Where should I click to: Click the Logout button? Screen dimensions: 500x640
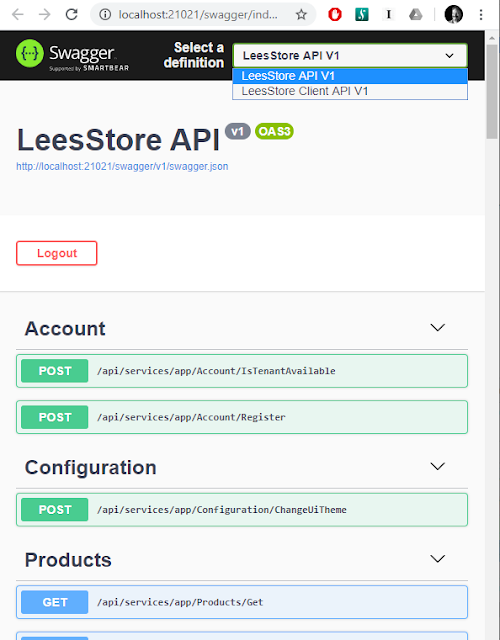[57, 253]
